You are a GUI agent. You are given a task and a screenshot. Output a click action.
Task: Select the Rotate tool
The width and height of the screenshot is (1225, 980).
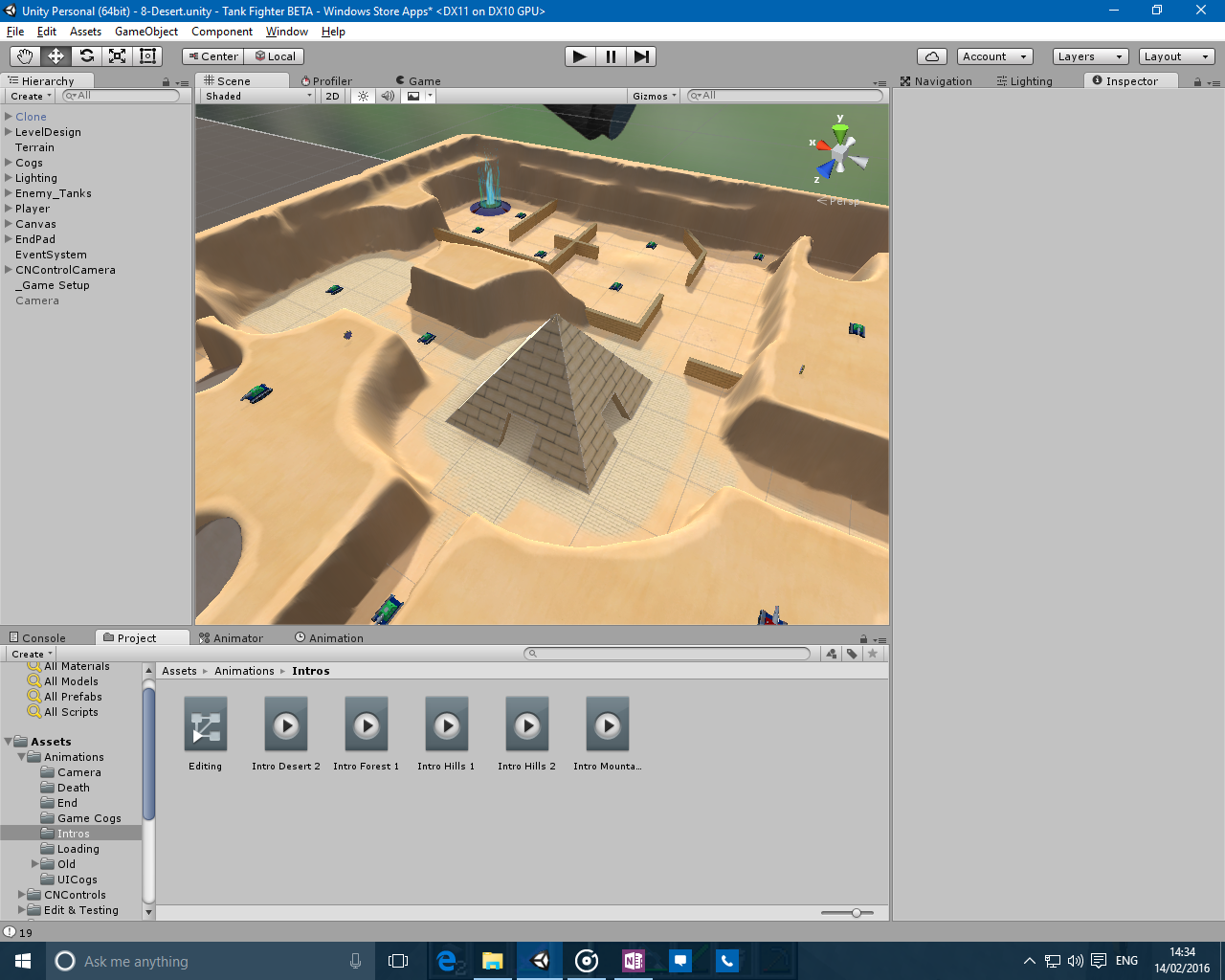86,56
